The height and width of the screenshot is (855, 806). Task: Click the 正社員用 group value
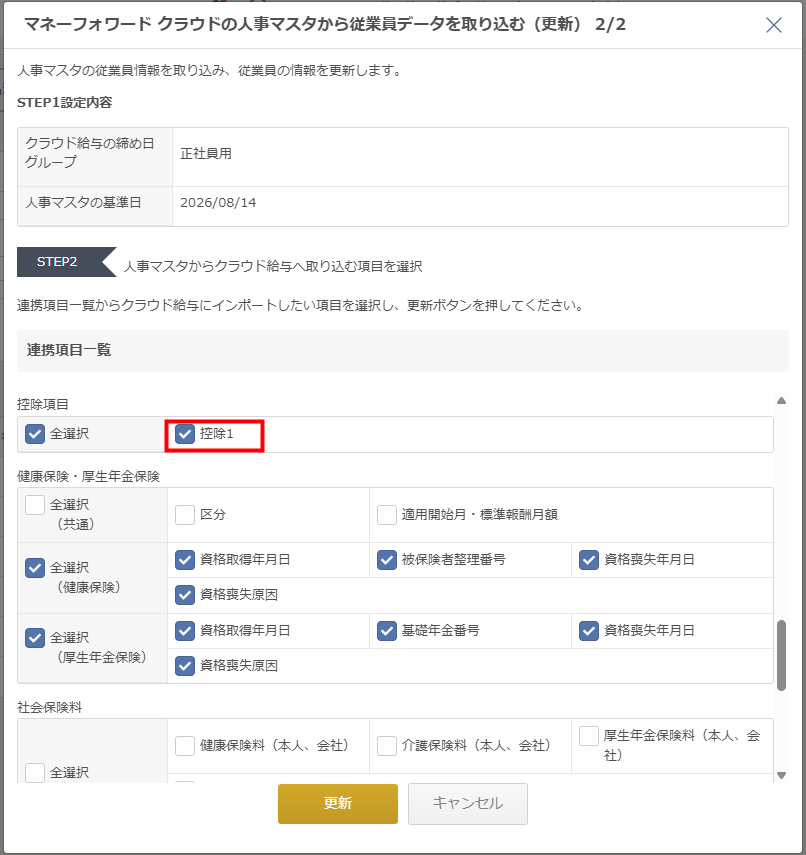[x=206, y=154]
